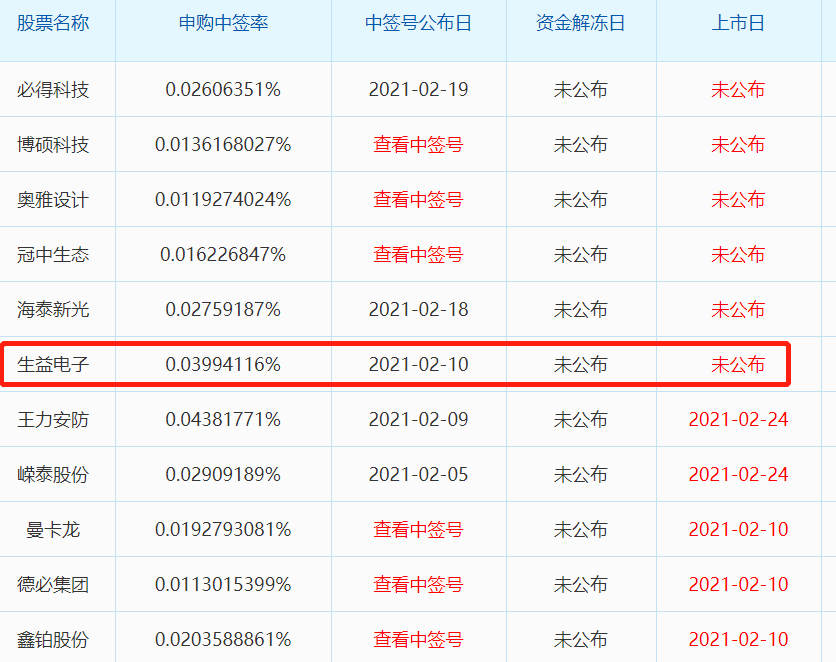This screenshot has width=836, height=662.
Task: Open 查看中签号 link for 奥雅设计
Action: pos(418,199)
